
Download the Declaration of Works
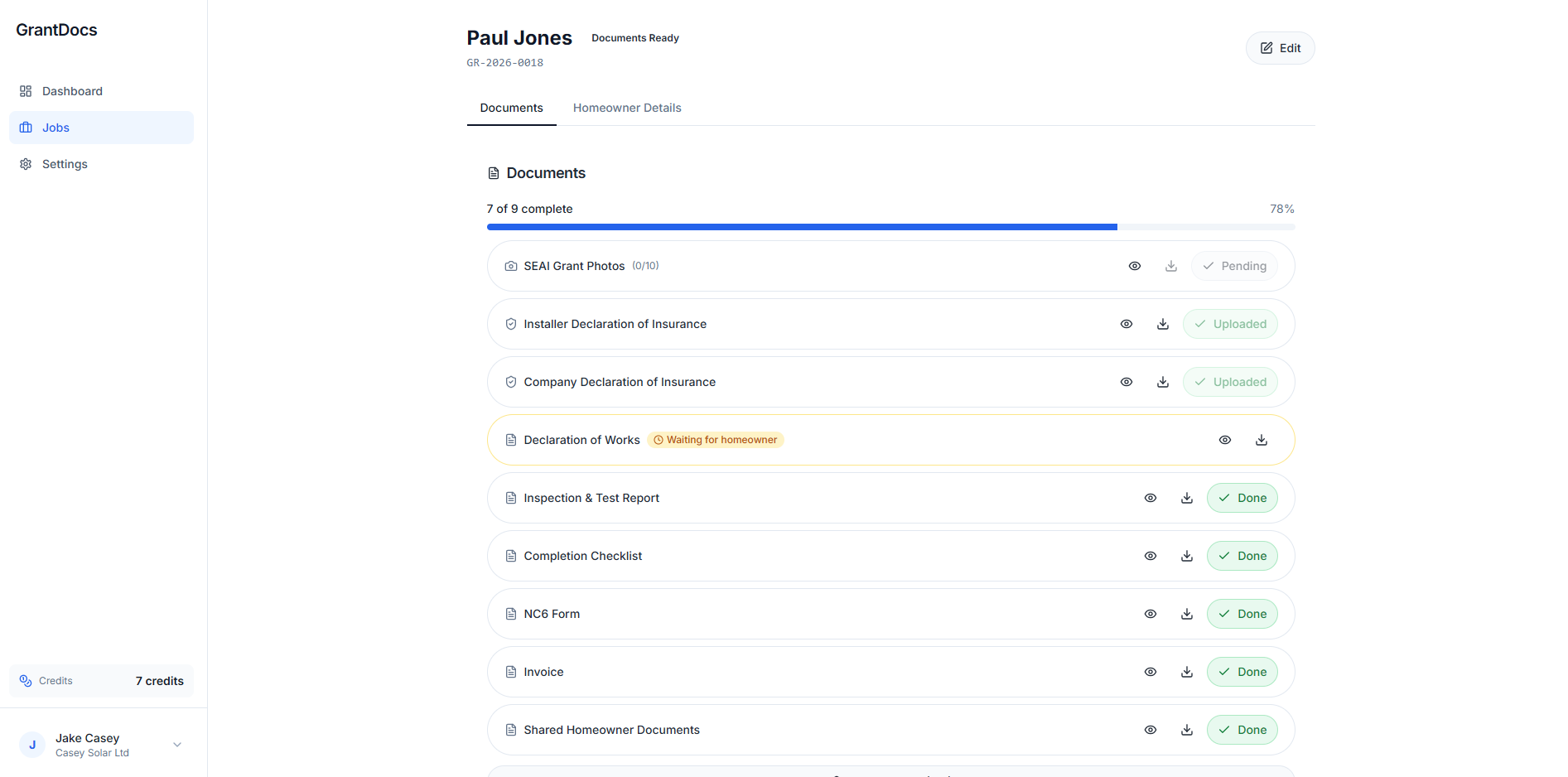coord(1262,440)
